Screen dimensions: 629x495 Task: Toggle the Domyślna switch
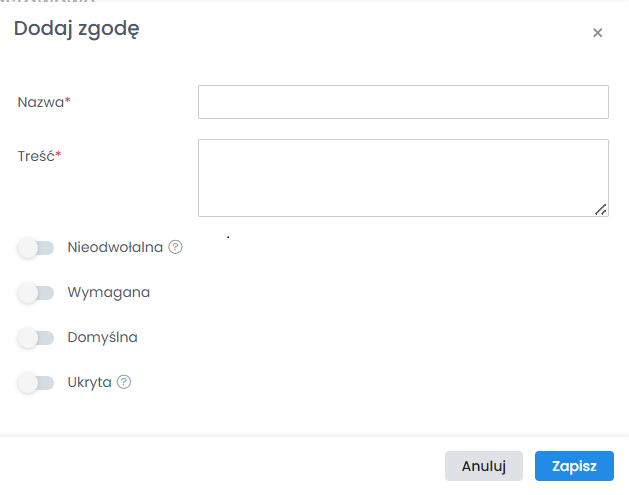[x=36, y=338]
